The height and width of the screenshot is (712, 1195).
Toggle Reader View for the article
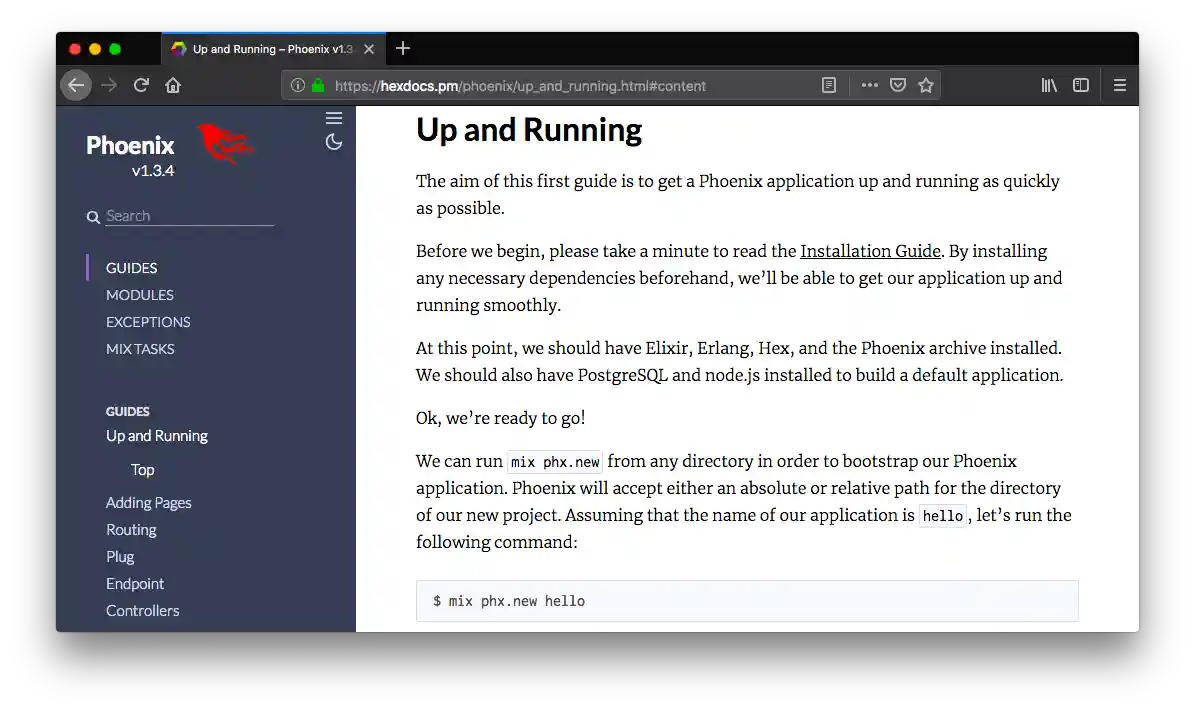click(x=829, y=85)
